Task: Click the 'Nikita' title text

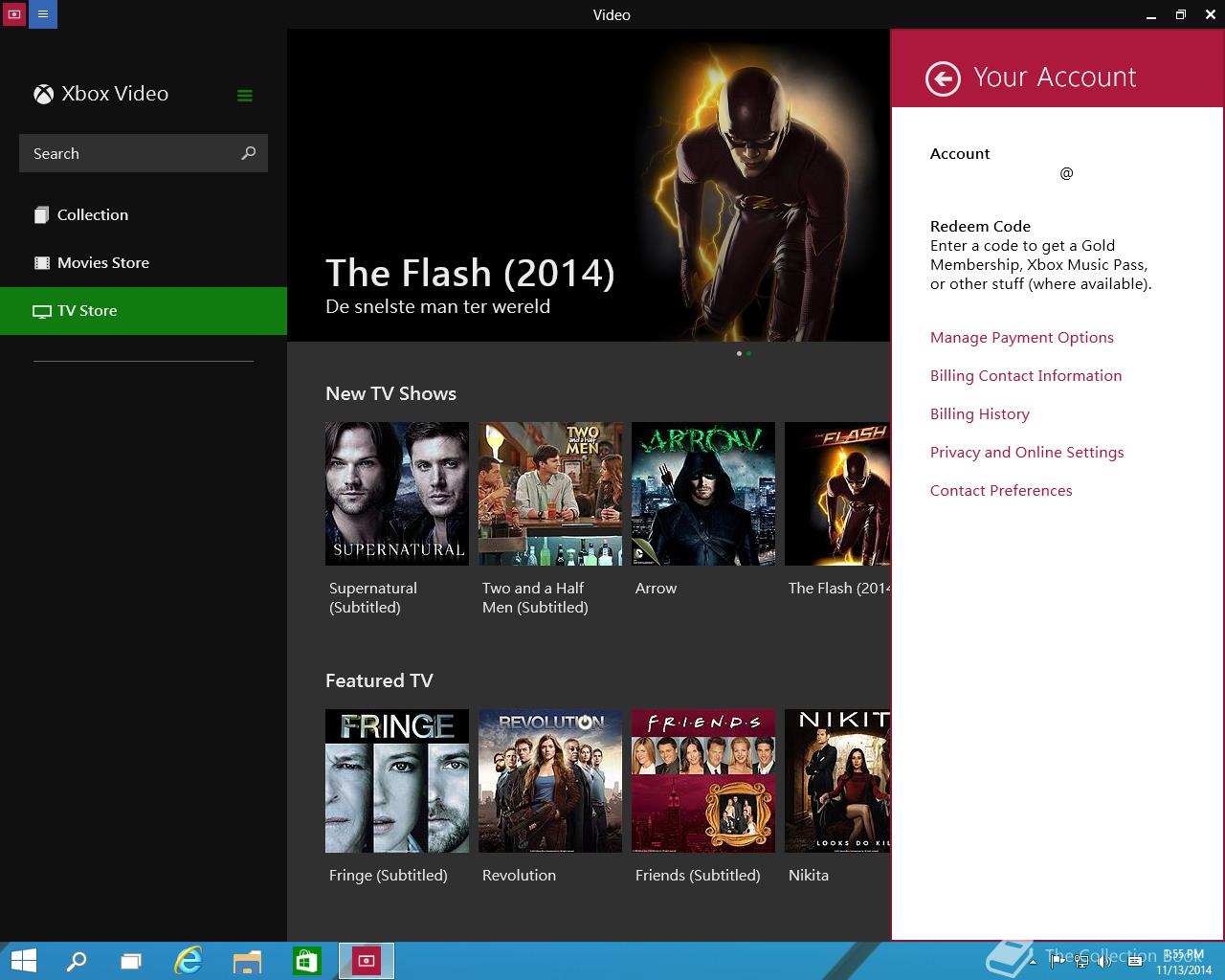Action: (x=809, y=875)
